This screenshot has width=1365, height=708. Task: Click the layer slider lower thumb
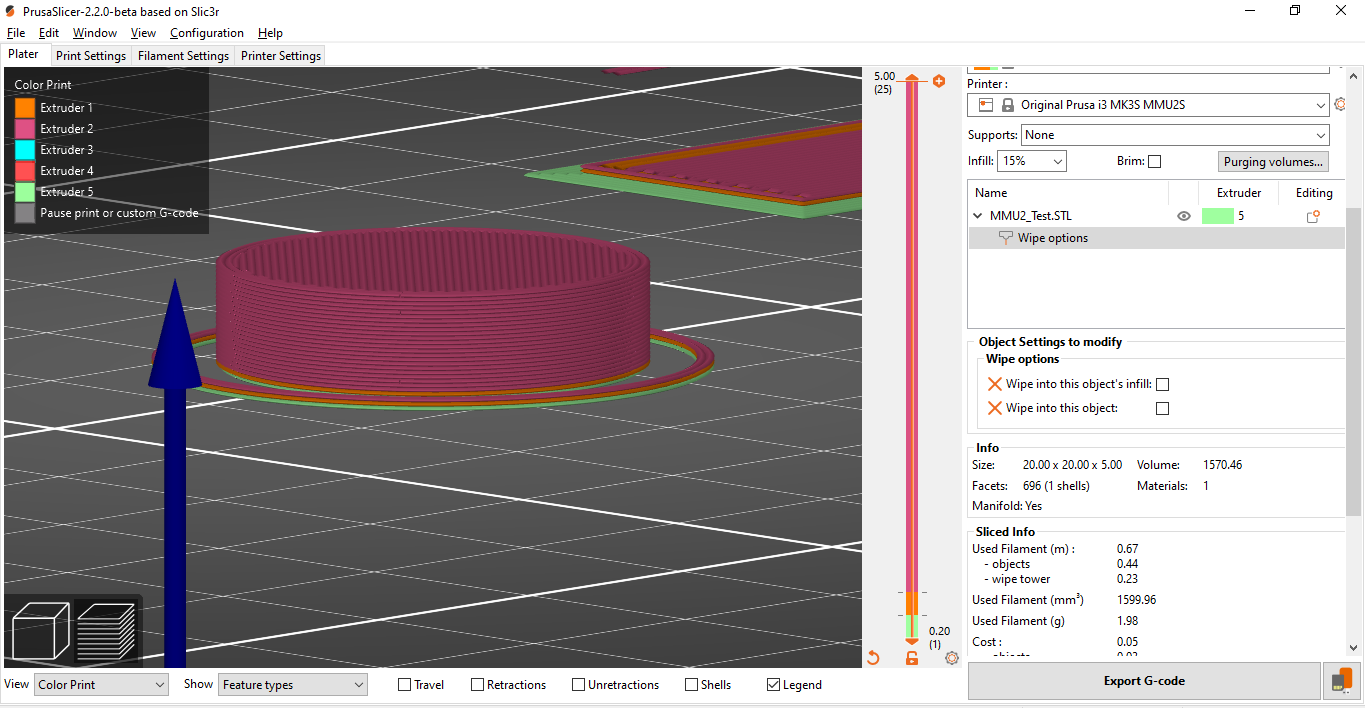point(912,640)
